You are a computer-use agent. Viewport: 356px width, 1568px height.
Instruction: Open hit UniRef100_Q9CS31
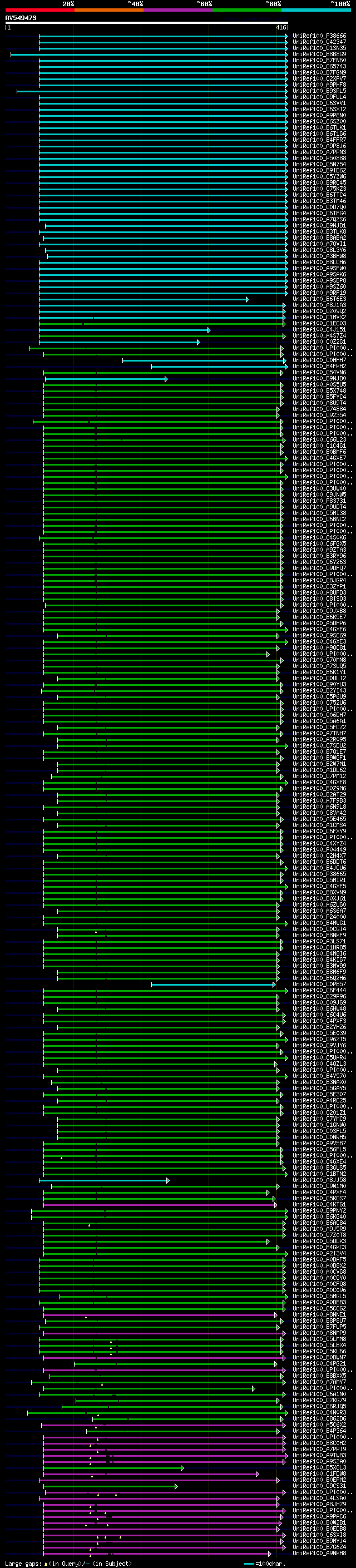click(x=319, y=1486)
